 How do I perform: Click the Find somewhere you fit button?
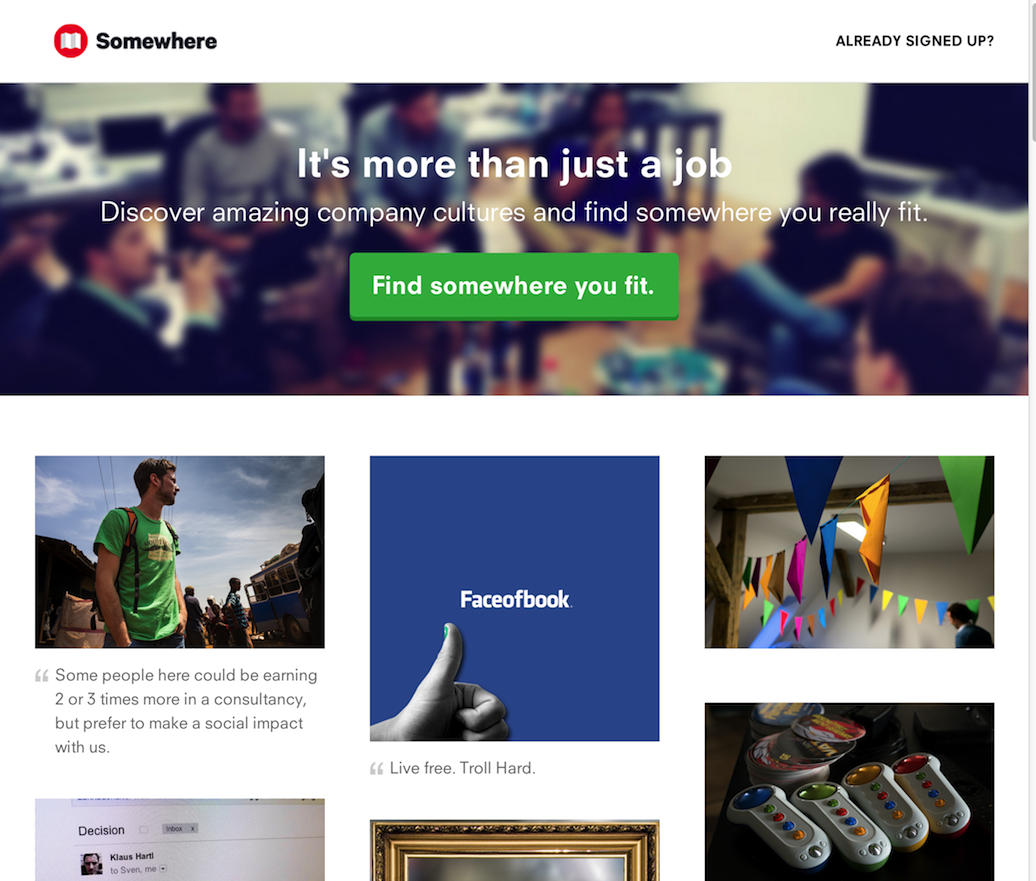pos(514,286)
